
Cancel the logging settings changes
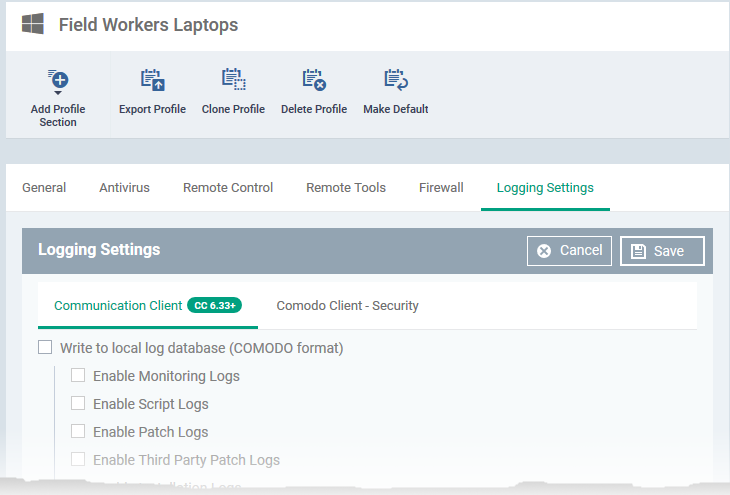[569, 251]
